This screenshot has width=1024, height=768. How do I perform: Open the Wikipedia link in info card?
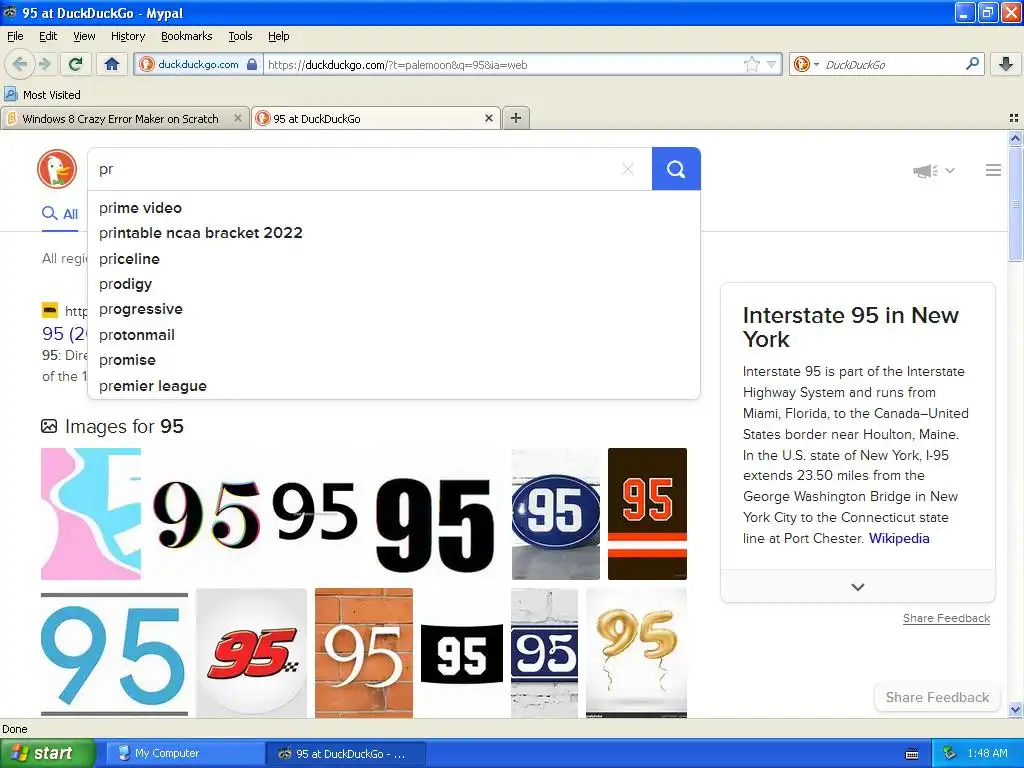(x=899, y=539)
